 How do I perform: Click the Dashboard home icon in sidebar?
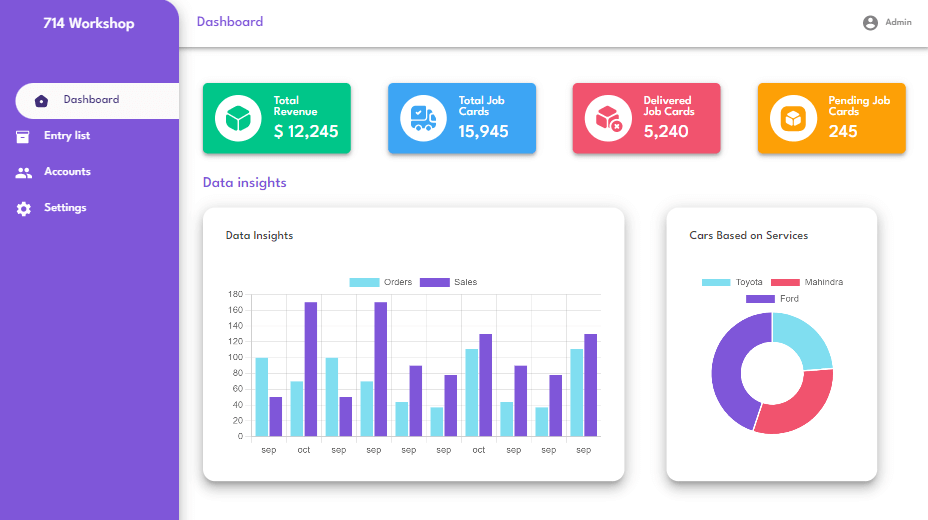tap(41, 100)
